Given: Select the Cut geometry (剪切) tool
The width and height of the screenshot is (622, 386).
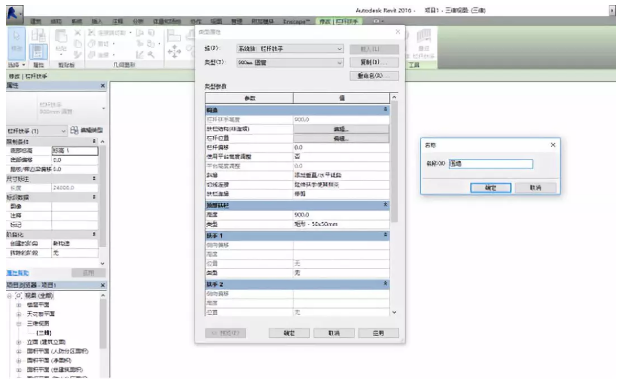Looking at the screenshot, I should pyautogui.click(x=102, y=44).
